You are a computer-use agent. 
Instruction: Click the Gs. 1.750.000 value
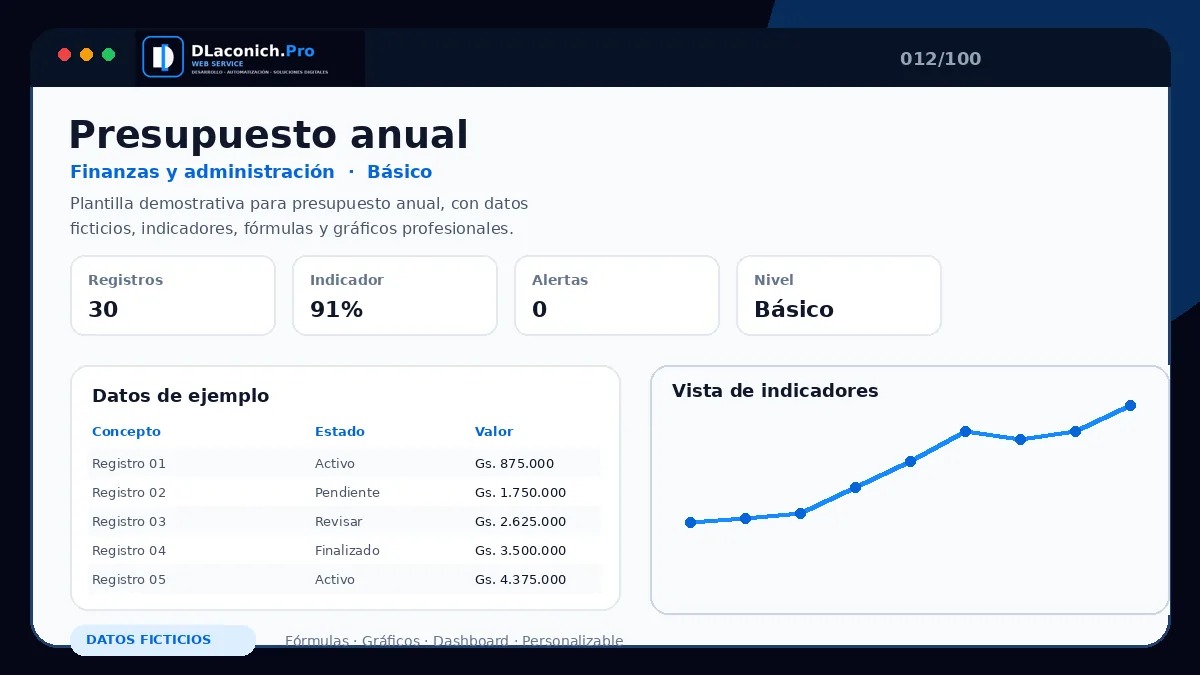point(520,493)
